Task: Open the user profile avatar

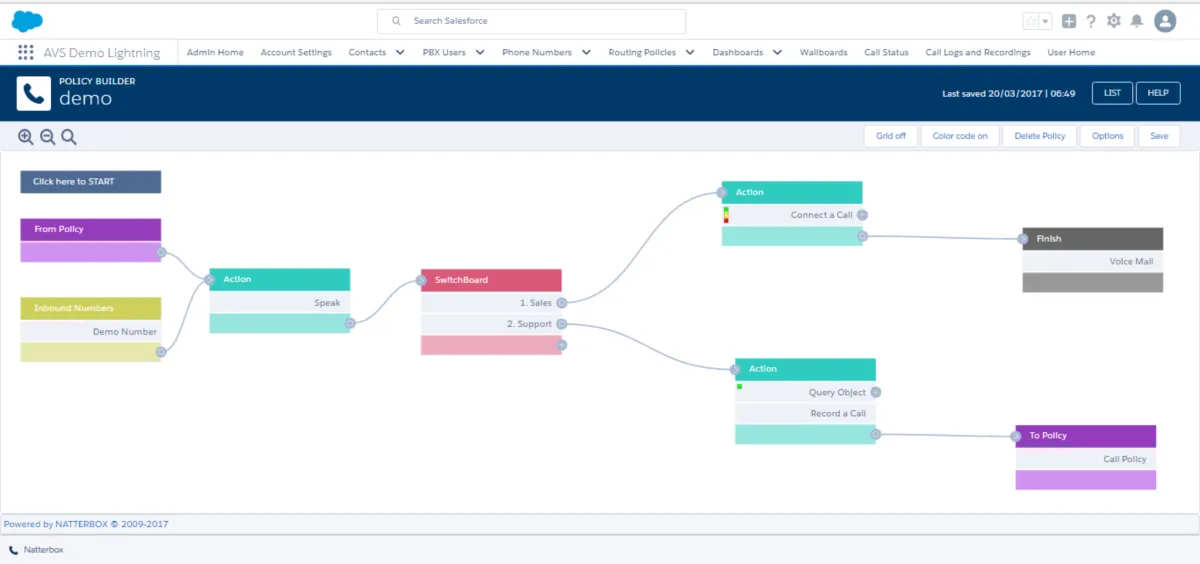Action: click(x=1165, y=21)
